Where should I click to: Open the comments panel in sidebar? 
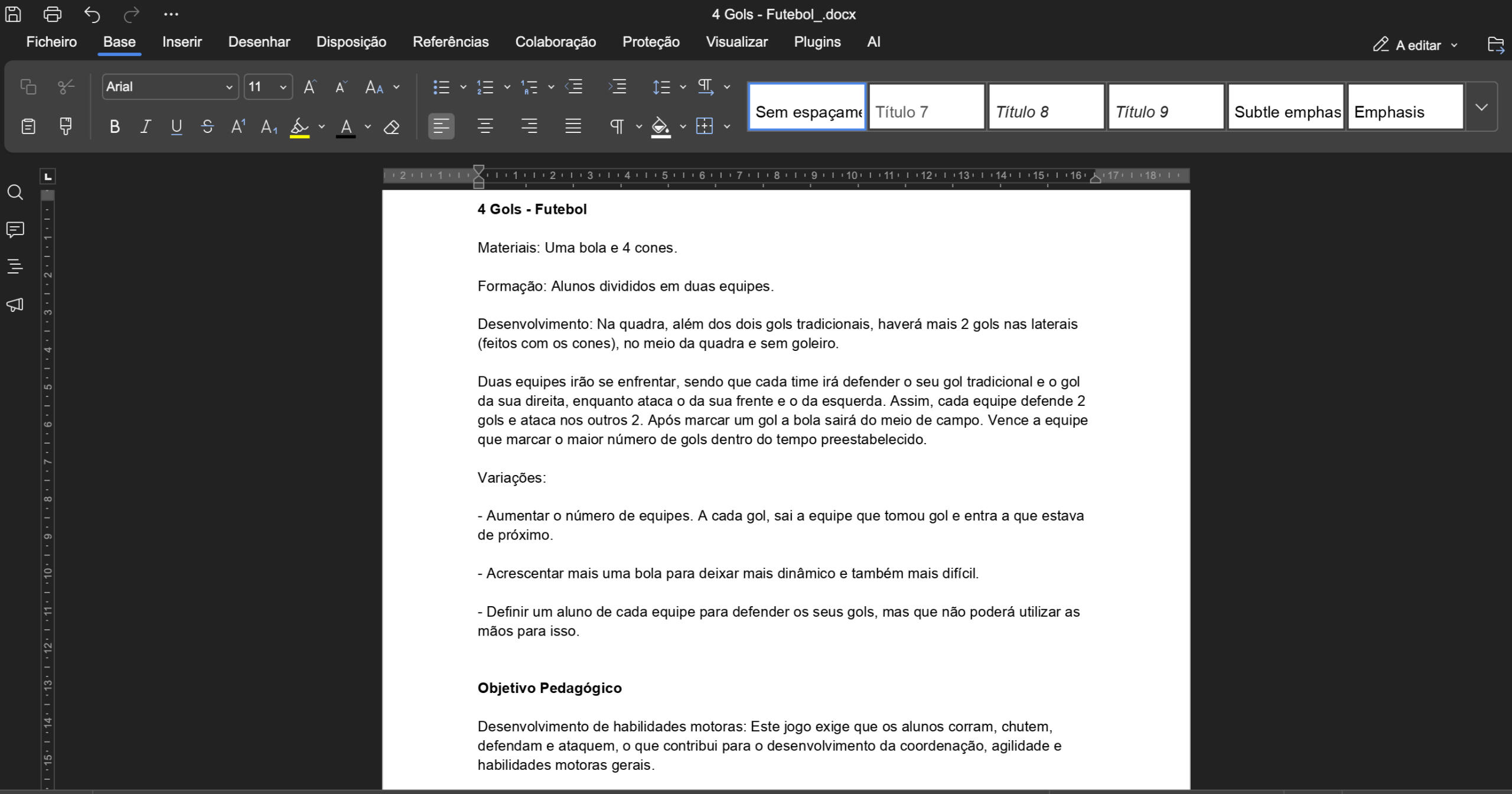[15, 230]
